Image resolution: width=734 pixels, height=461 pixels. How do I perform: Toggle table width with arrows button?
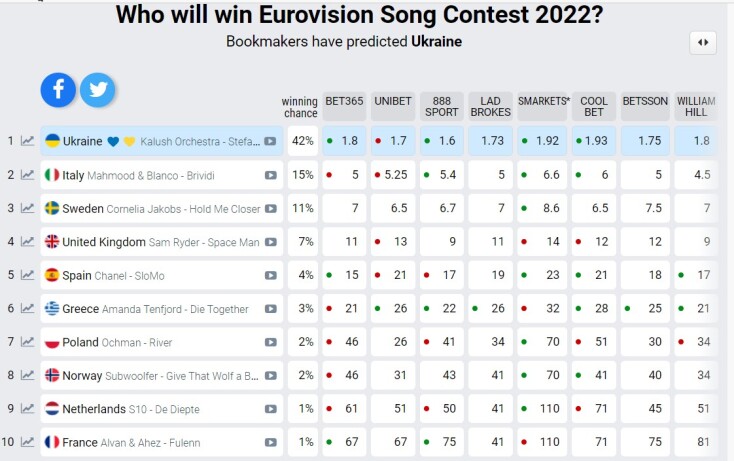point(703,42)
